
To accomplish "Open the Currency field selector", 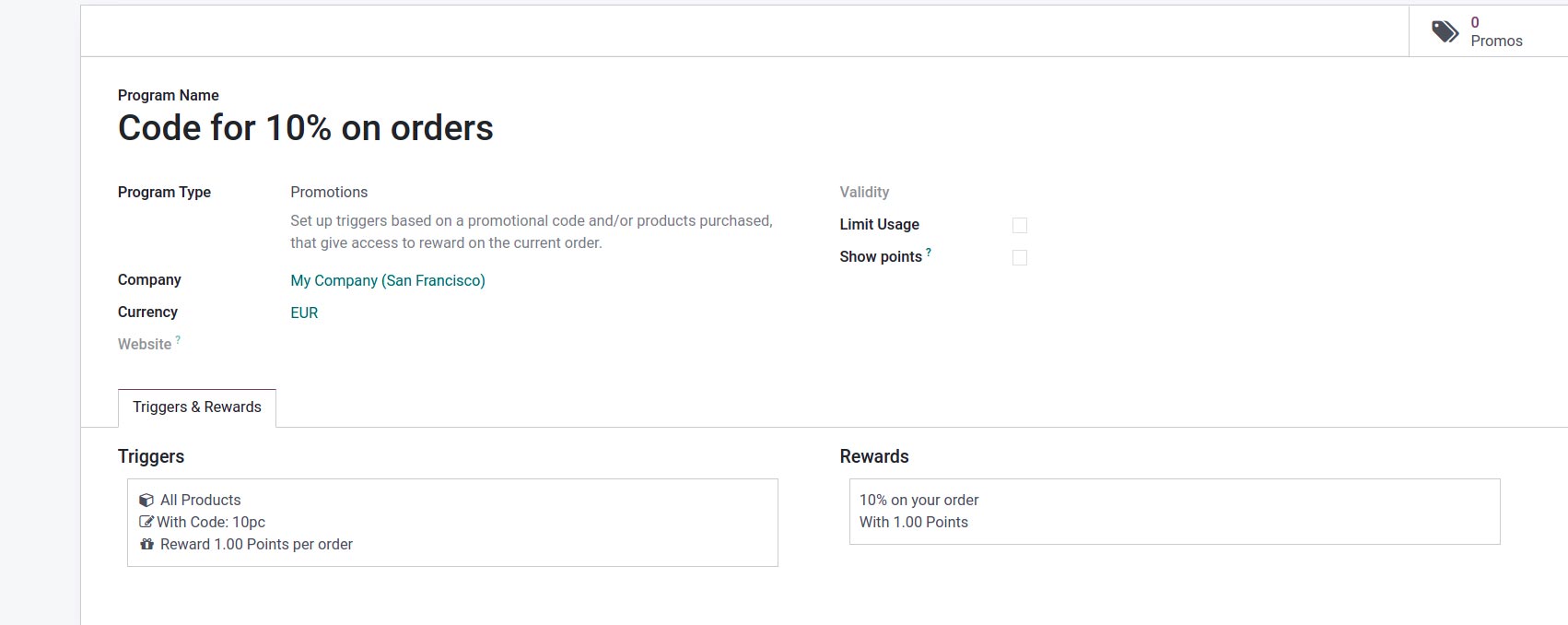I will click(x=303, y=312).
